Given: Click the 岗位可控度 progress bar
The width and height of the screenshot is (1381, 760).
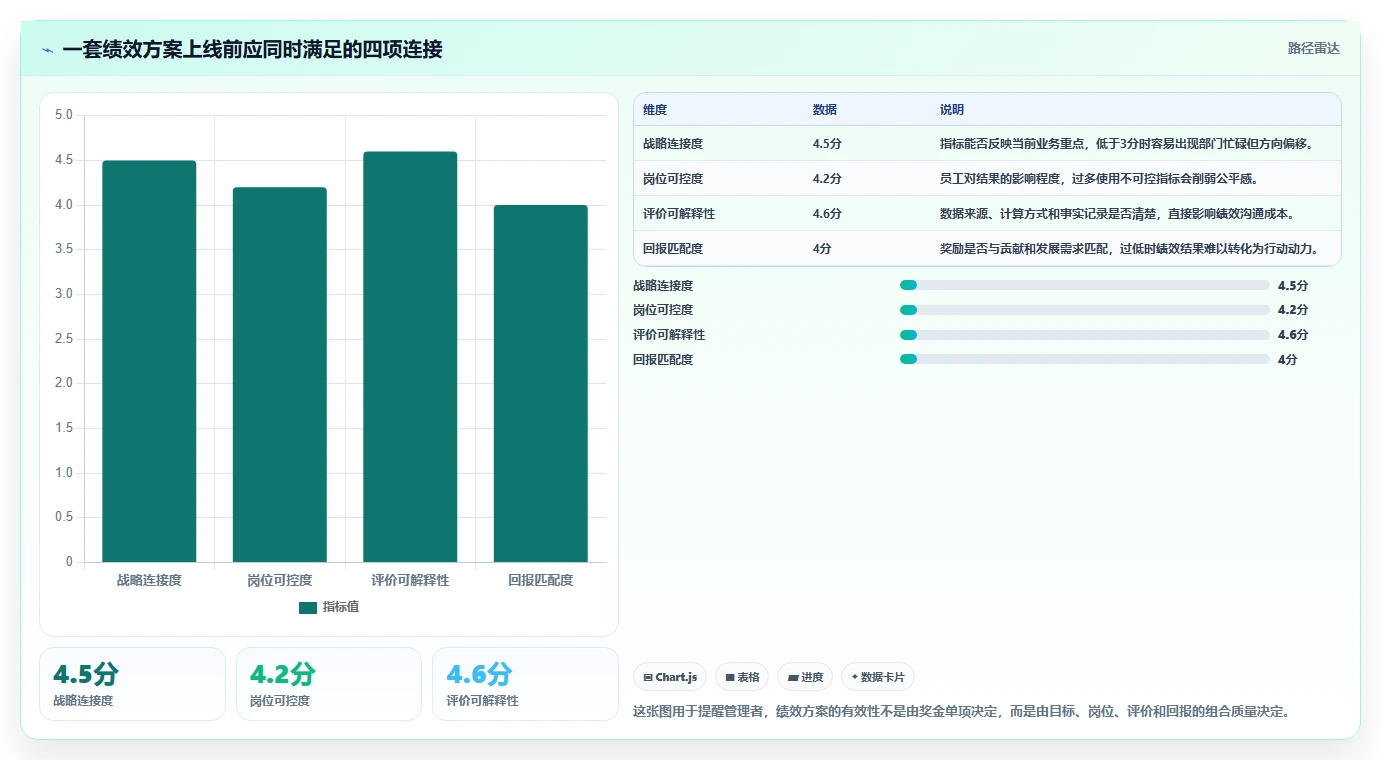Looking at the screenshot, I should click(x=1085, y=310).
